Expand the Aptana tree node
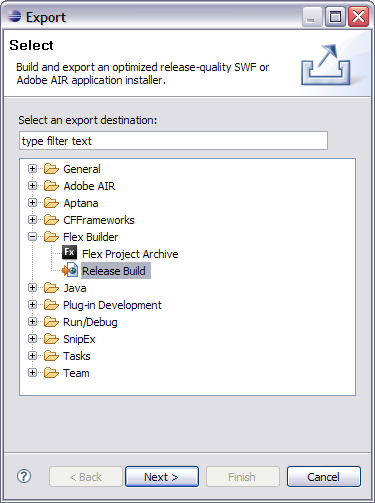Viewport: 375px width, 503px height. click(x=32, y=202)
